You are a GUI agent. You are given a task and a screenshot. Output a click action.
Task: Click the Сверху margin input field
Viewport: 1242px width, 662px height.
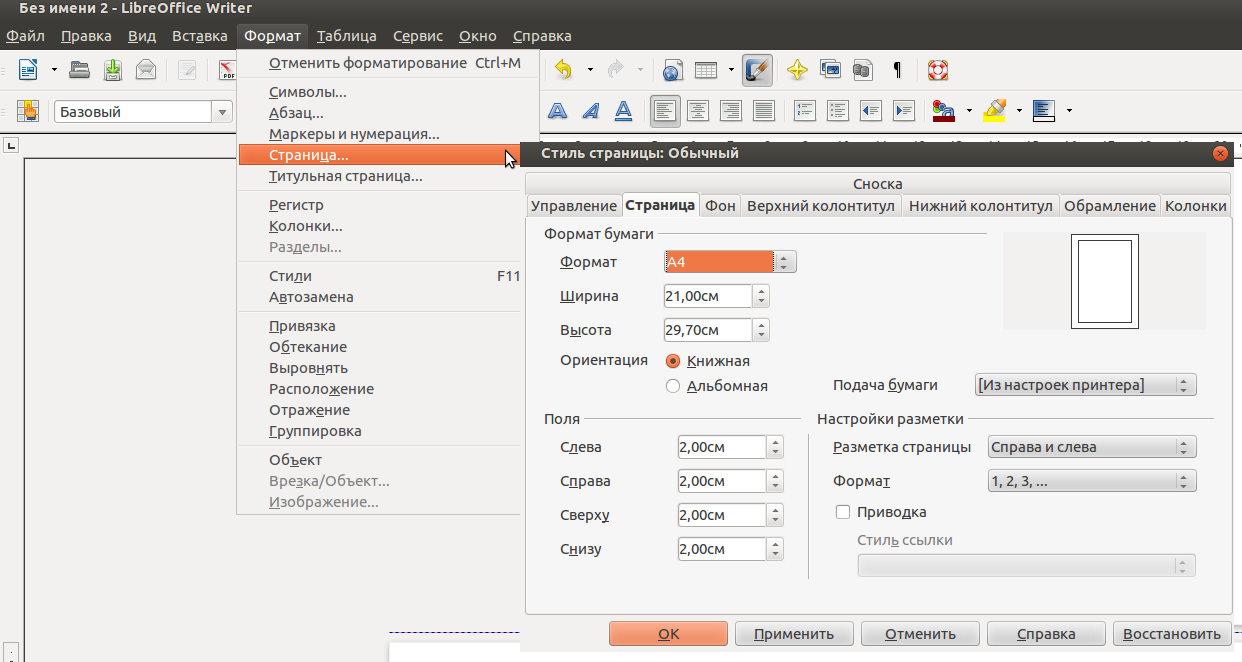[x=722, y=515]
